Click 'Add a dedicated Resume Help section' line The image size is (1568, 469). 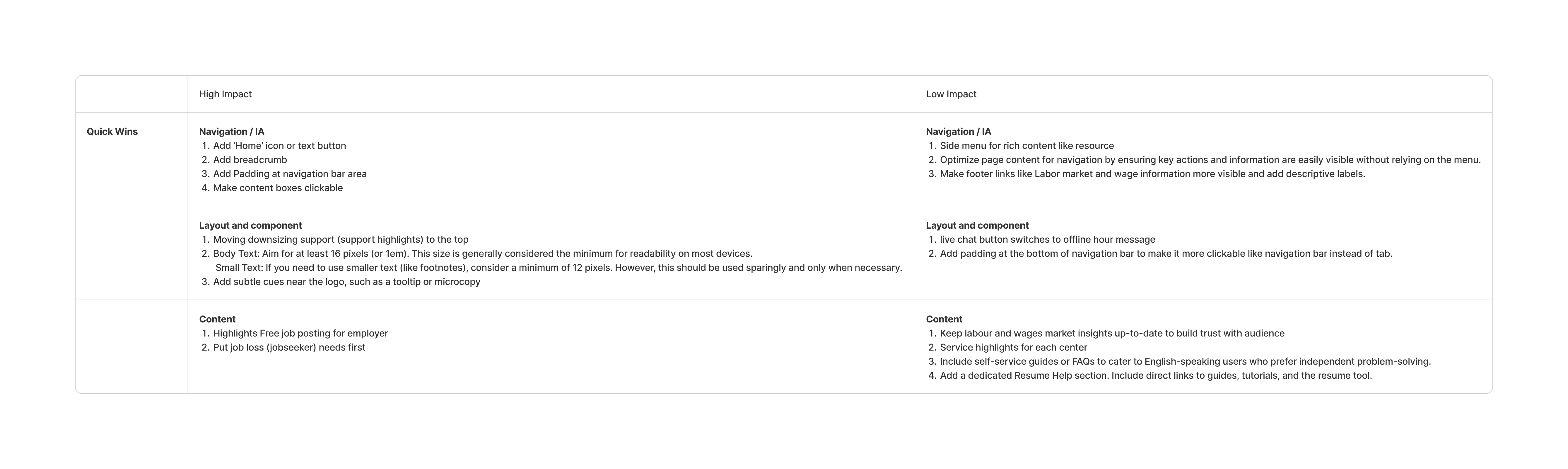(1155, 375)
